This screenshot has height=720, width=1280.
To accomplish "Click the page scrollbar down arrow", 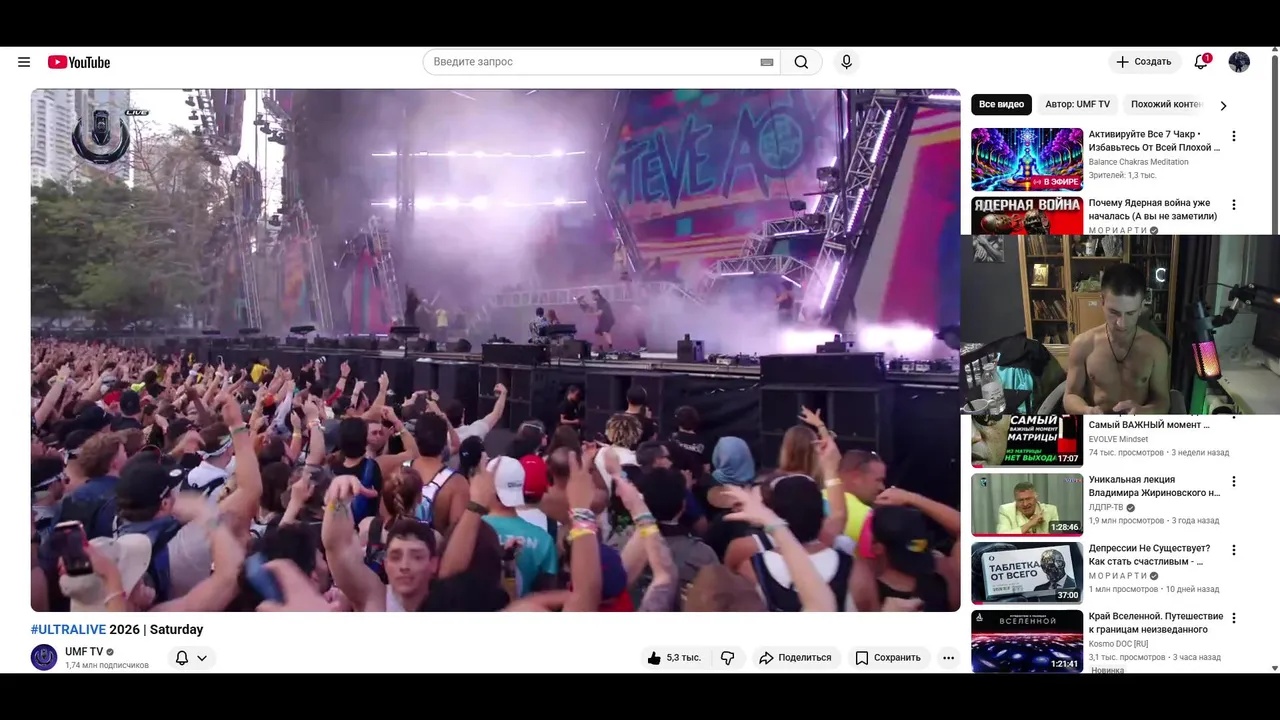I will coord(1274,667).
